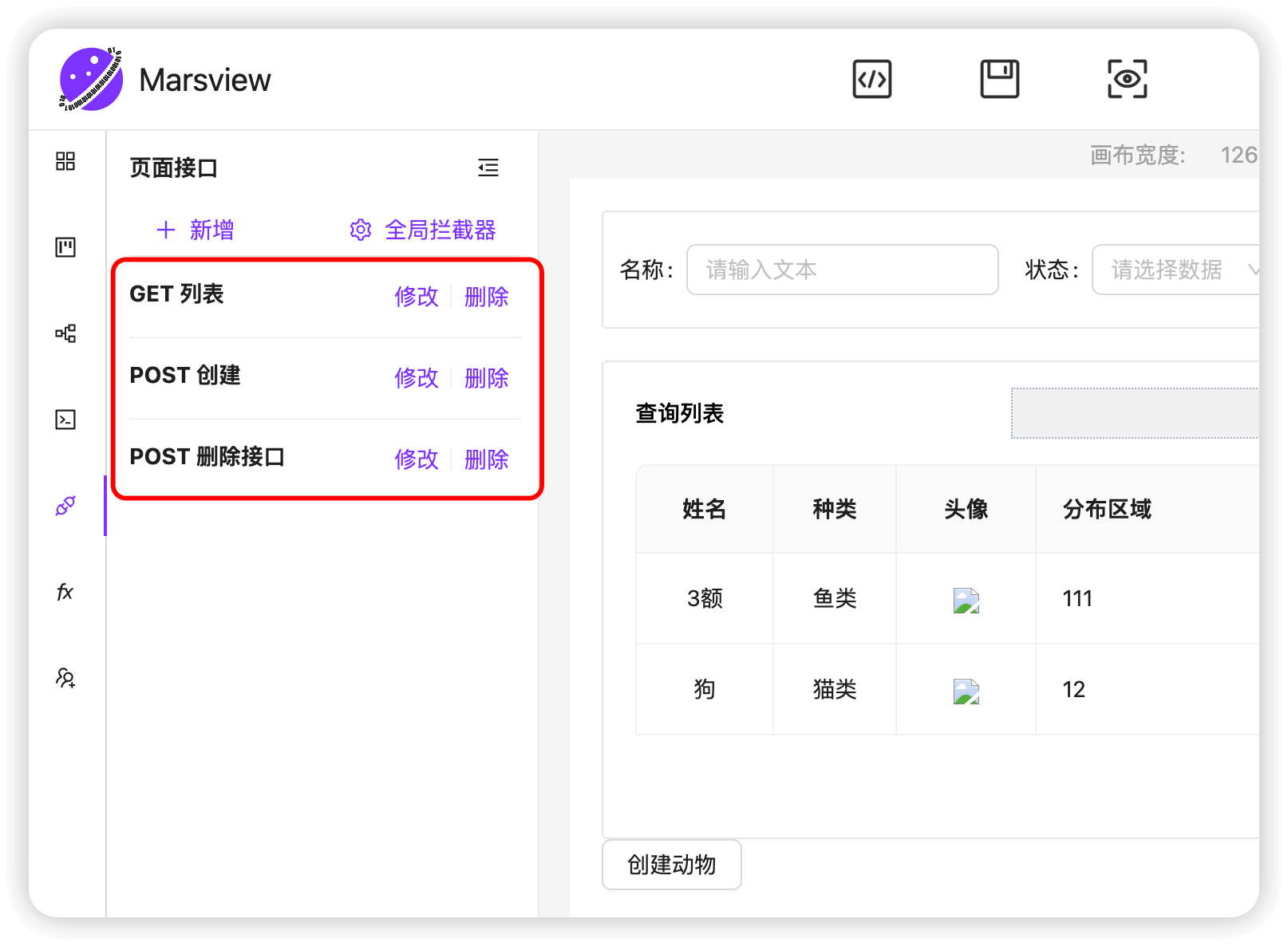Open 全局拦截器 settings
Image resolution: width=1288 pixels, height=946 pixels.
click(x=422, y=230)
